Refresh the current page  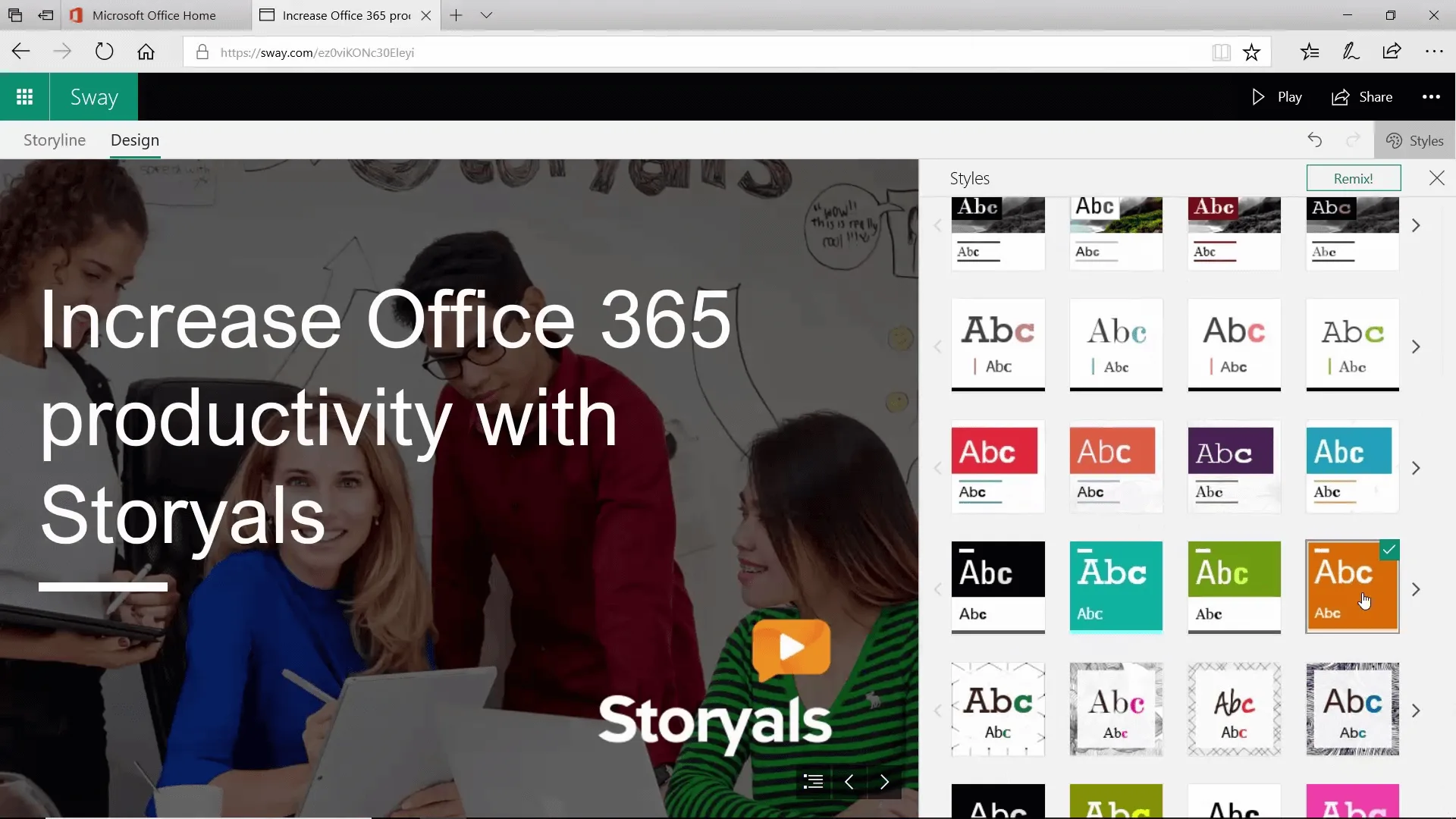pos(104,52)
